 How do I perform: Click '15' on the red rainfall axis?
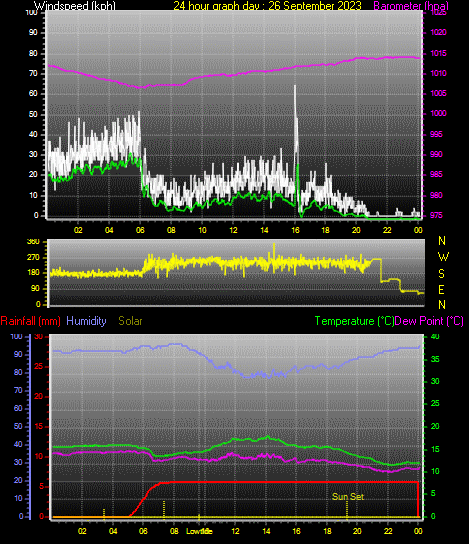(39, 426)
